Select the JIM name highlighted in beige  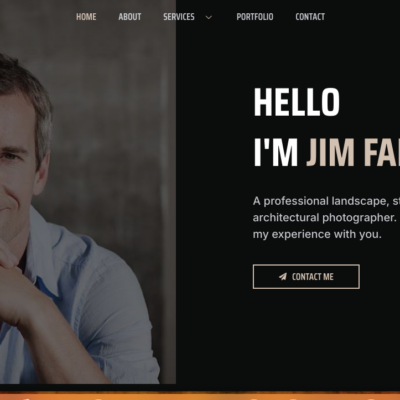click(x=330, y=153)
